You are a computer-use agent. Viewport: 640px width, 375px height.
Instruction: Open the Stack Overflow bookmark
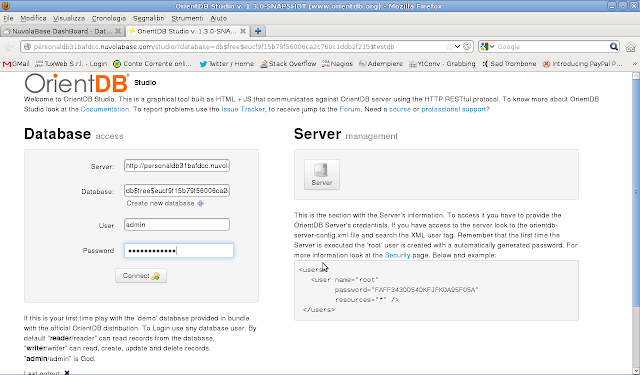pyautogui.click(x=288, y=64)
